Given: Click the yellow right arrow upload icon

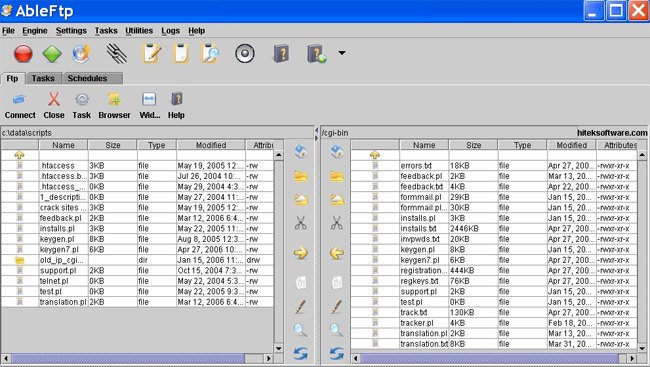Looking at the screenshot, I should pyautogui.click(x=301, y=253).
